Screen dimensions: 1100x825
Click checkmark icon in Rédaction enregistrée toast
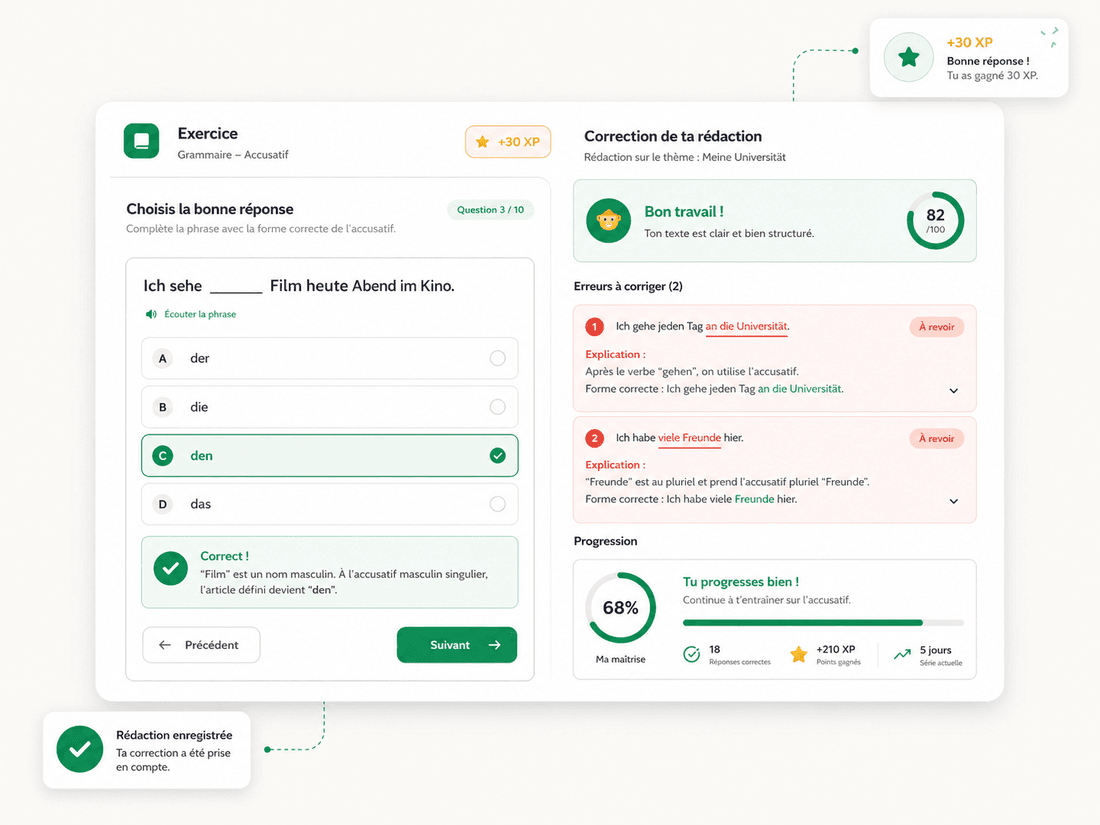point(80,749)
